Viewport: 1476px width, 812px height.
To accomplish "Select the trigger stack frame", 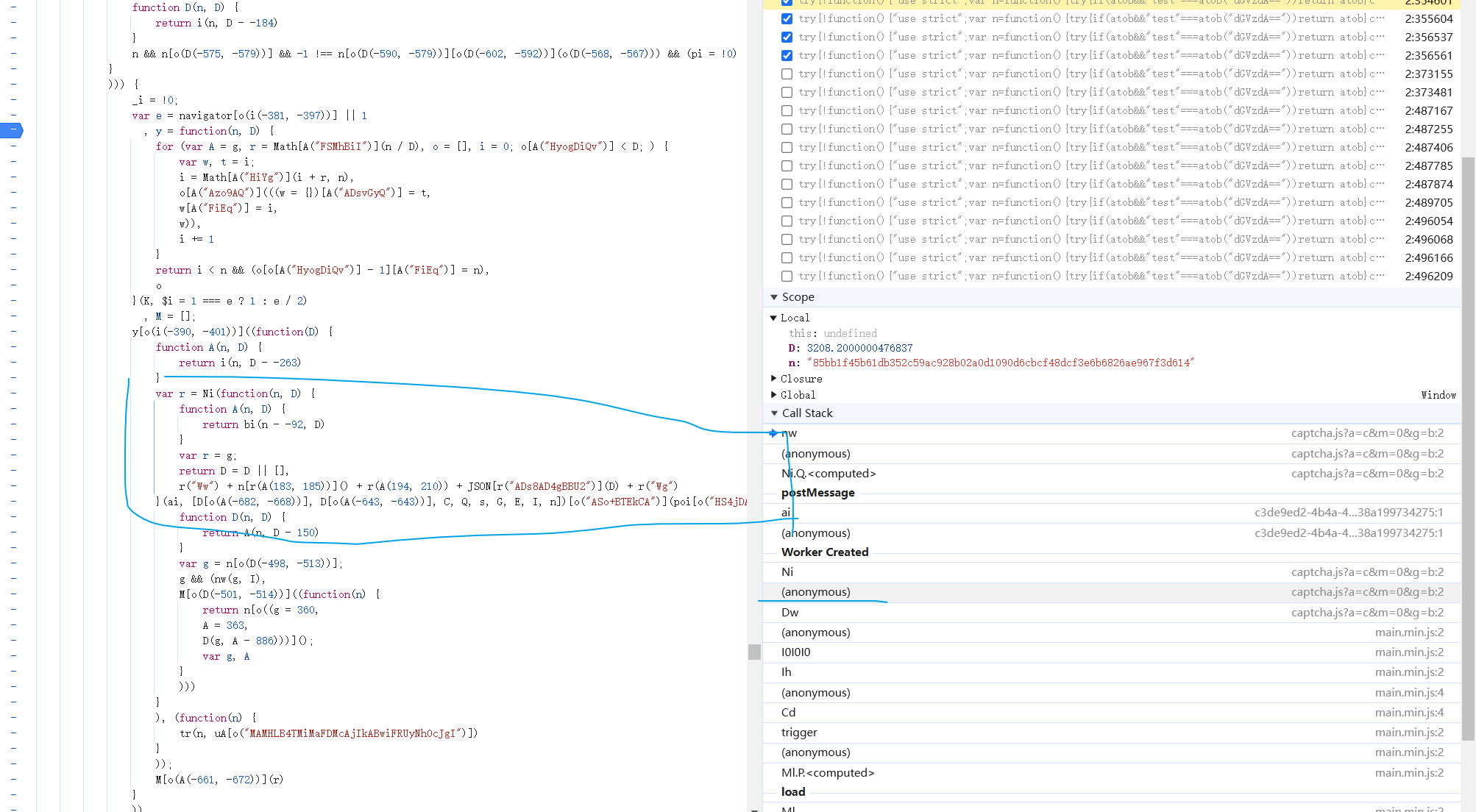I will (x=1111, y=733).
